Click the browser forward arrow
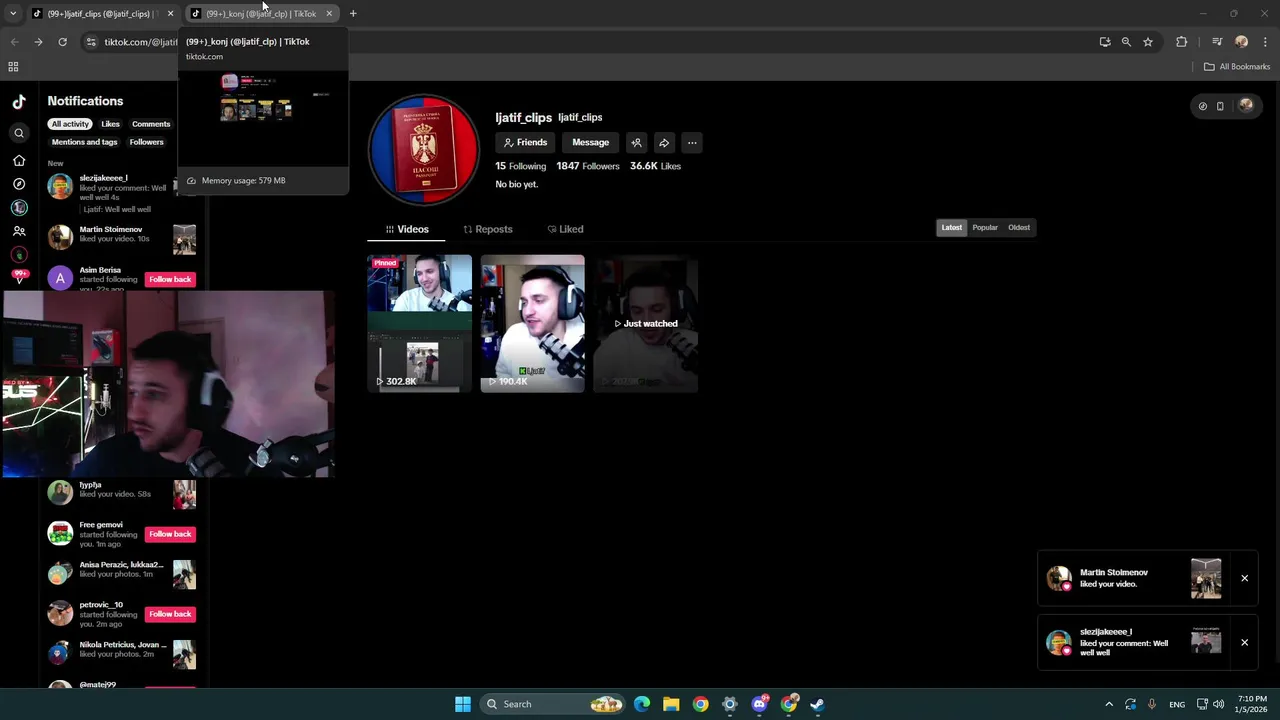Screen dimensions: 1280x720 point(38,42)
